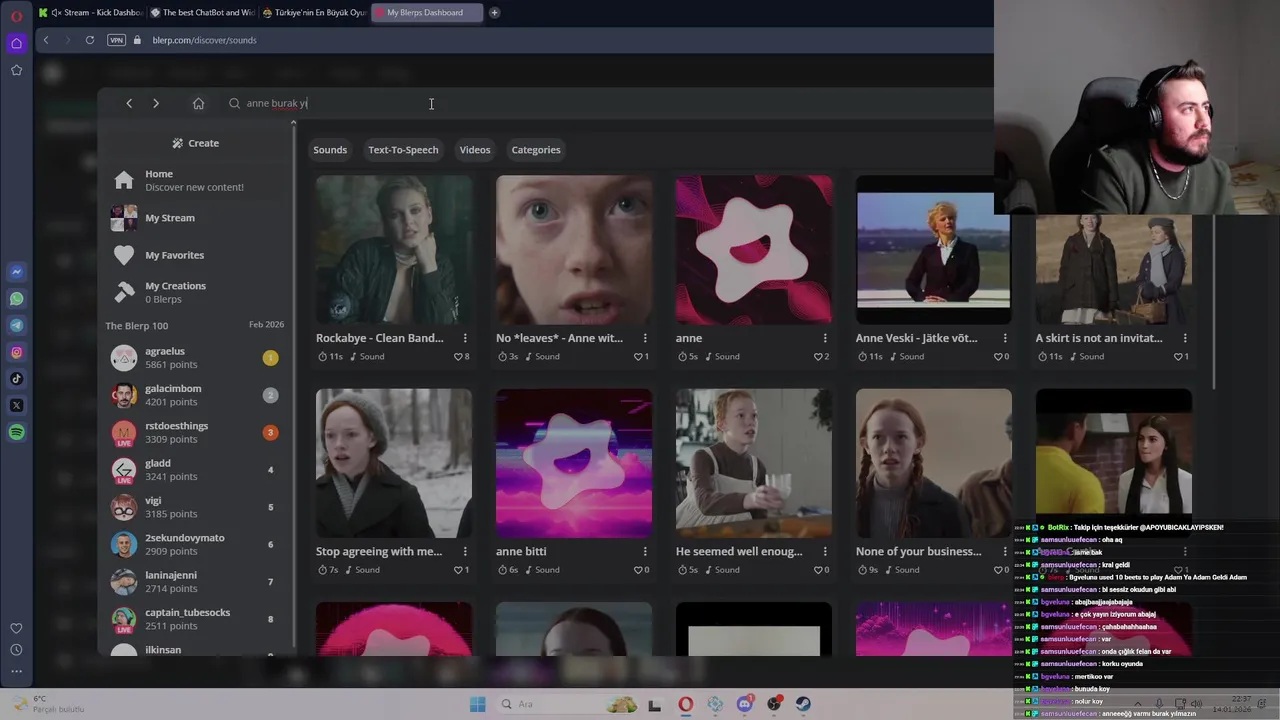Like the Anne Veski - Jätke võt sound
The height and width of the screenshot is (720, 1280).
point(998,357)
